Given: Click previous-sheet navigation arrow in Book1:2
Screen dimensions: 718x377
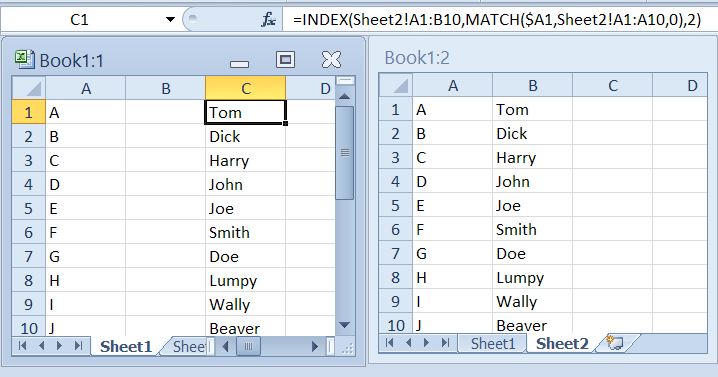Looking at the screenshot, I should (408, 343).
